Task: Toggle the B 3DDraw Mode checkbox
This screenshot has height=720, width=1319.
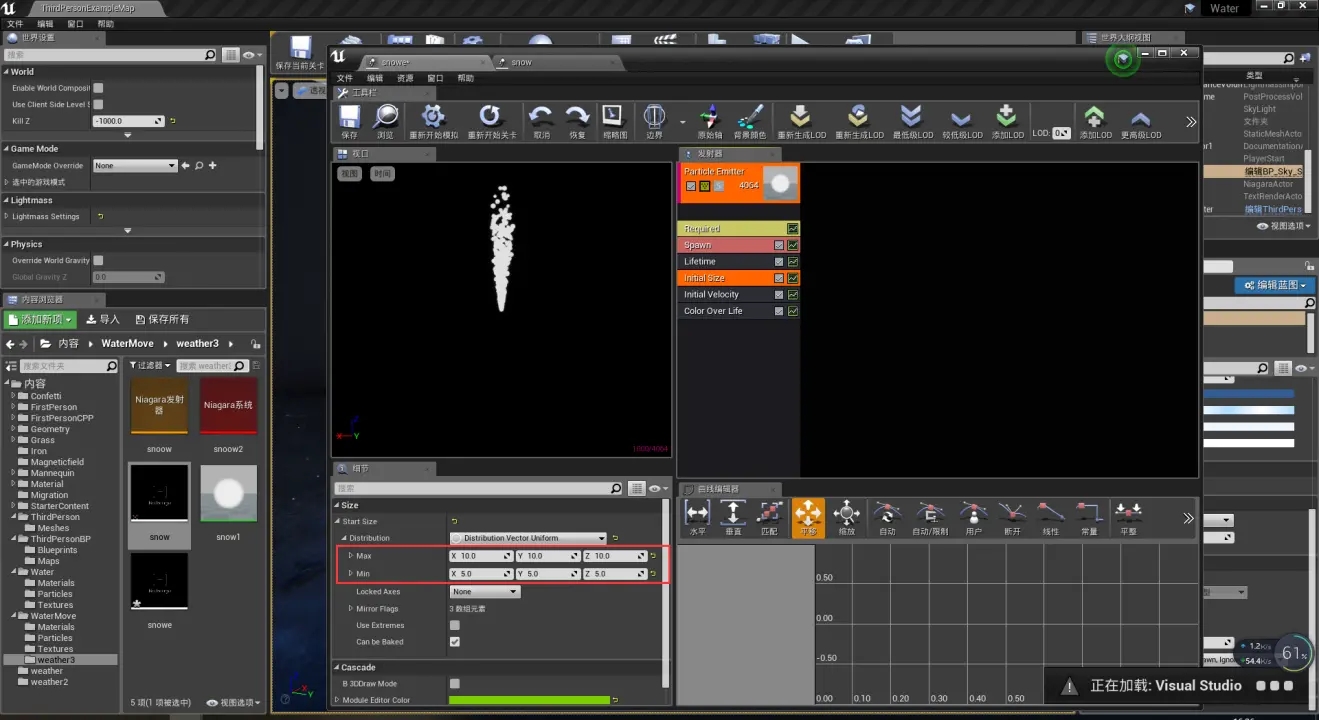Action: 455,684
